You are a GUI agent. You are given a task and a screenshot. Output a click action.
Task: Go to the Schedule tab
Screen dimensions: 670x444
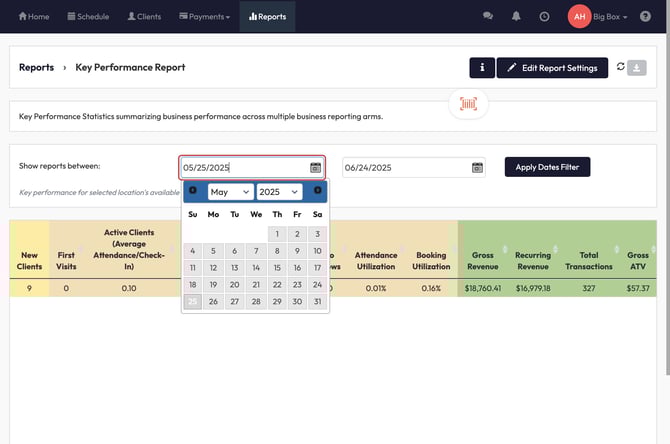point(88,17)
